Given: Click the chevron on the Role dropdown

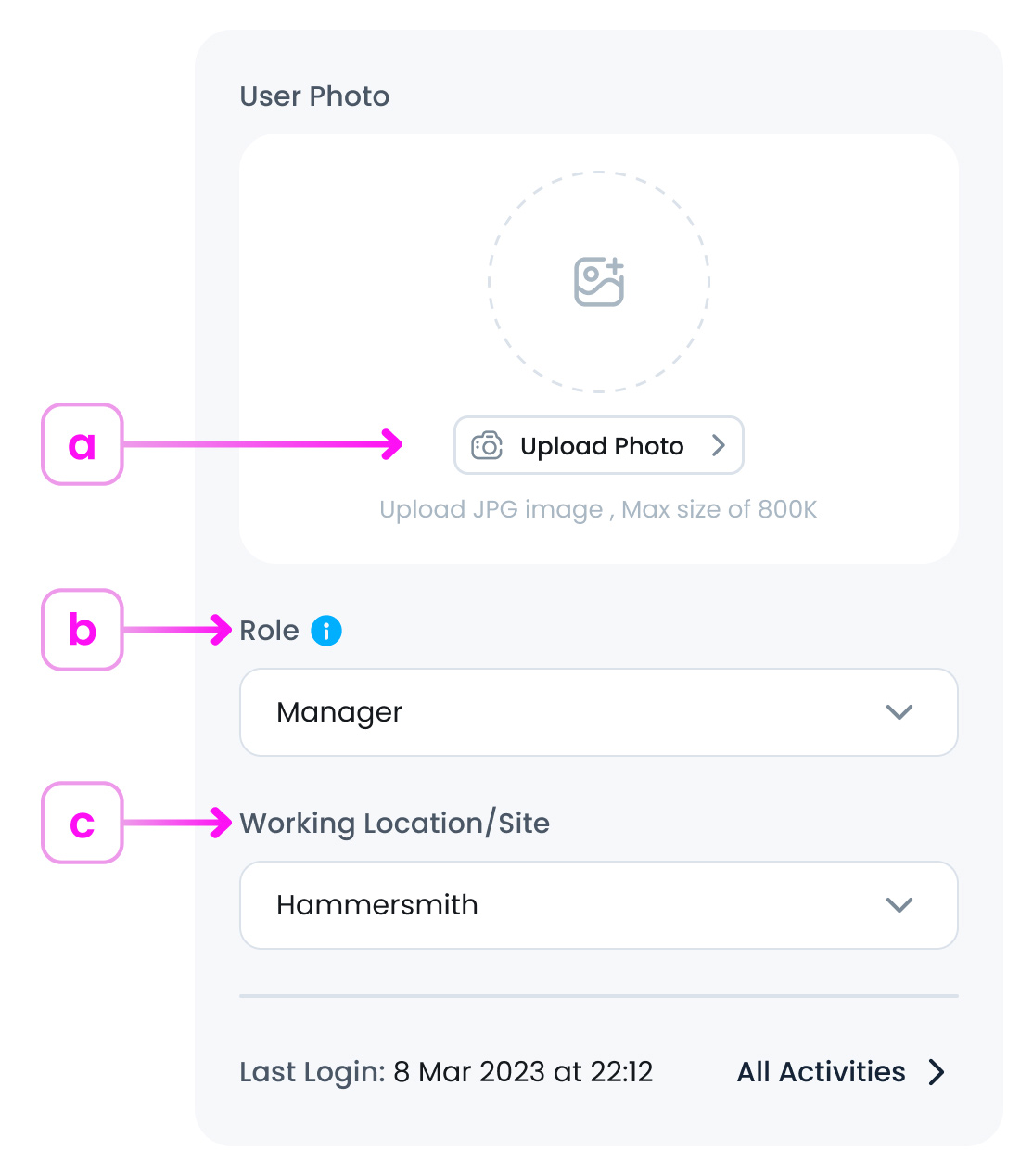Looking at the screenshot, I should coord(898,712).
